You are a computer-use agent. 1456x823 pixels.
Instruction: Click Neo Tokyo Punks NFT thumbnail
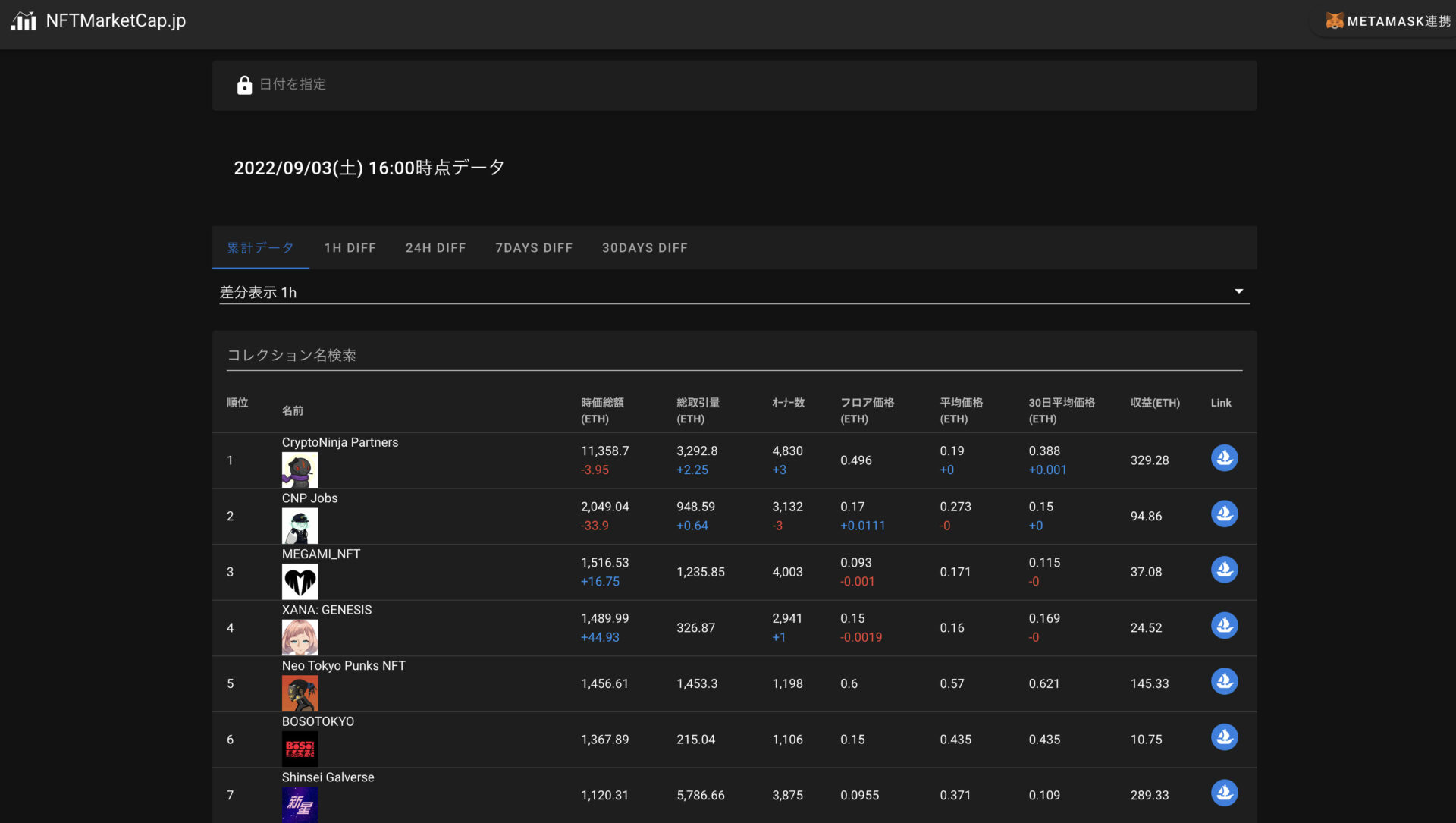pyautogui.click(x=300, y=693)
